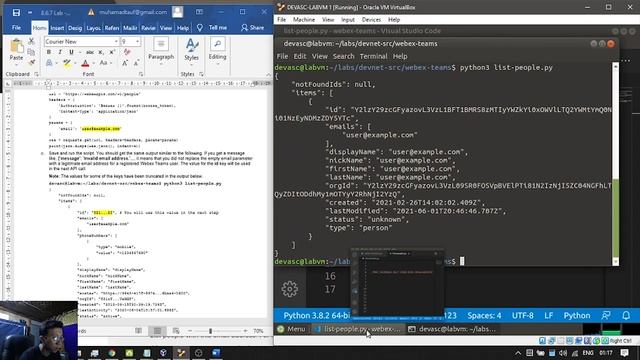Open terminal File menu

coord(282,56)
